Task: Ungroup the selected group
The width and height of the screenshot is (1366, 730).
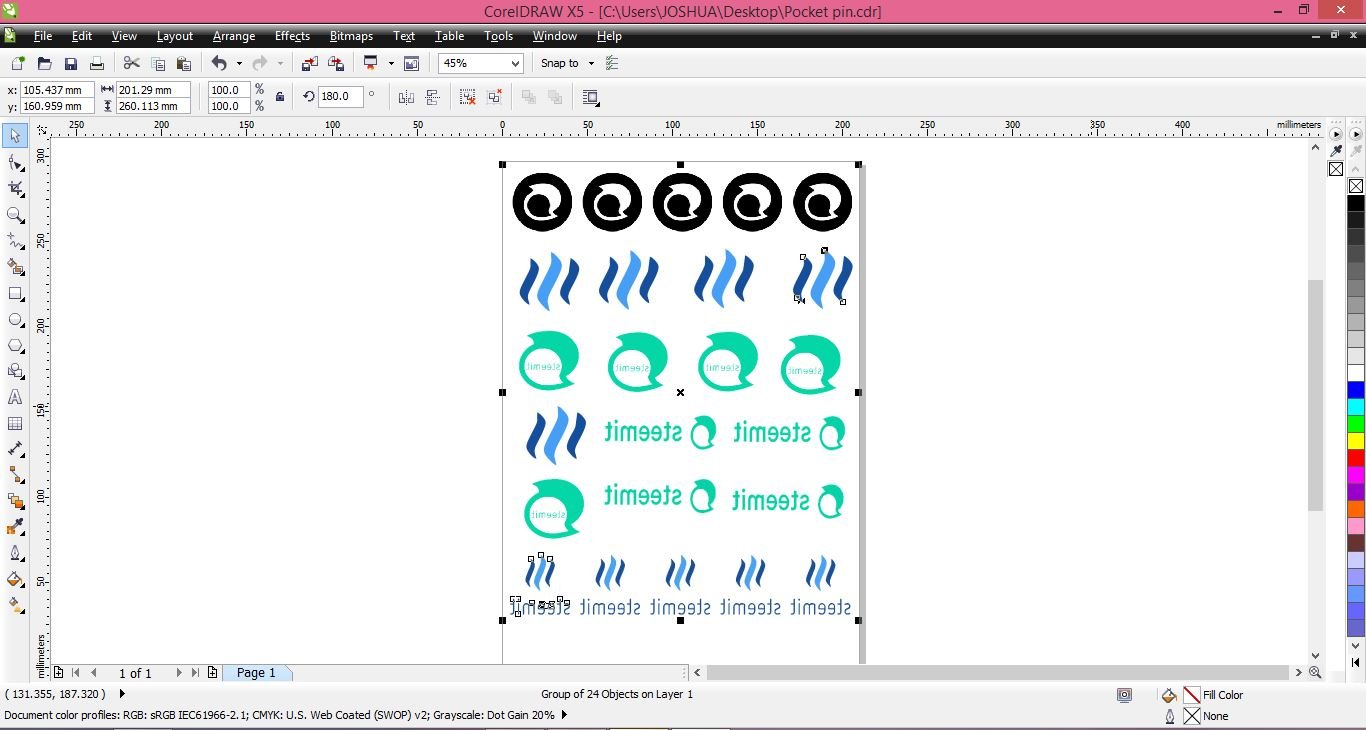Action: pyautogui.click(x=468, y=97)
